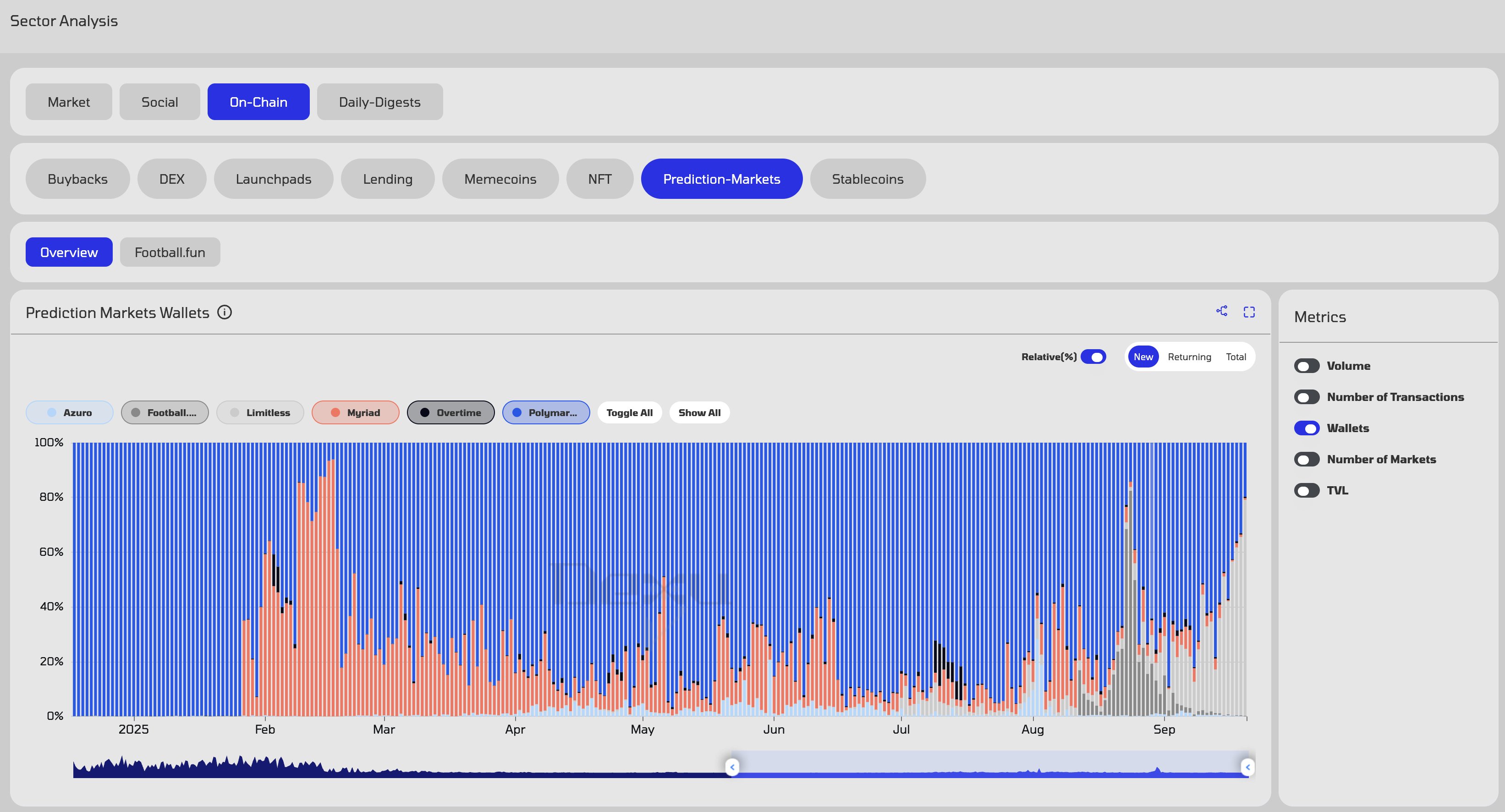1505x812 pixels.
Task: Open fullscreen view of the chart
Action: [1249, 312]
